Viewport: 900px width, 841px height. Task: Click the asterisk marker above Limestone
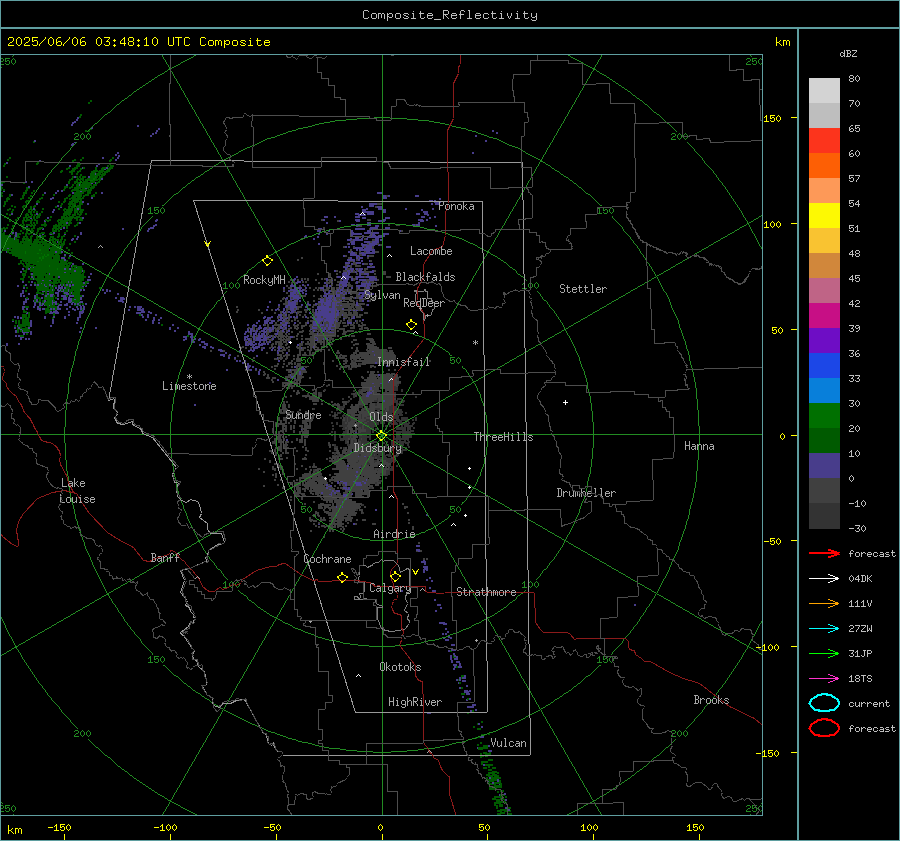[189, 377]
